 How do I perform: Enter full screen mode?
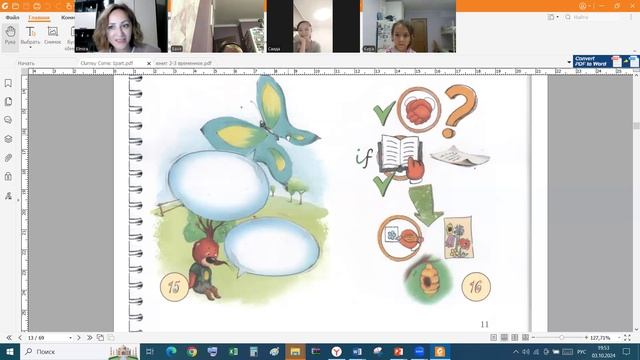tap(627, 338)
